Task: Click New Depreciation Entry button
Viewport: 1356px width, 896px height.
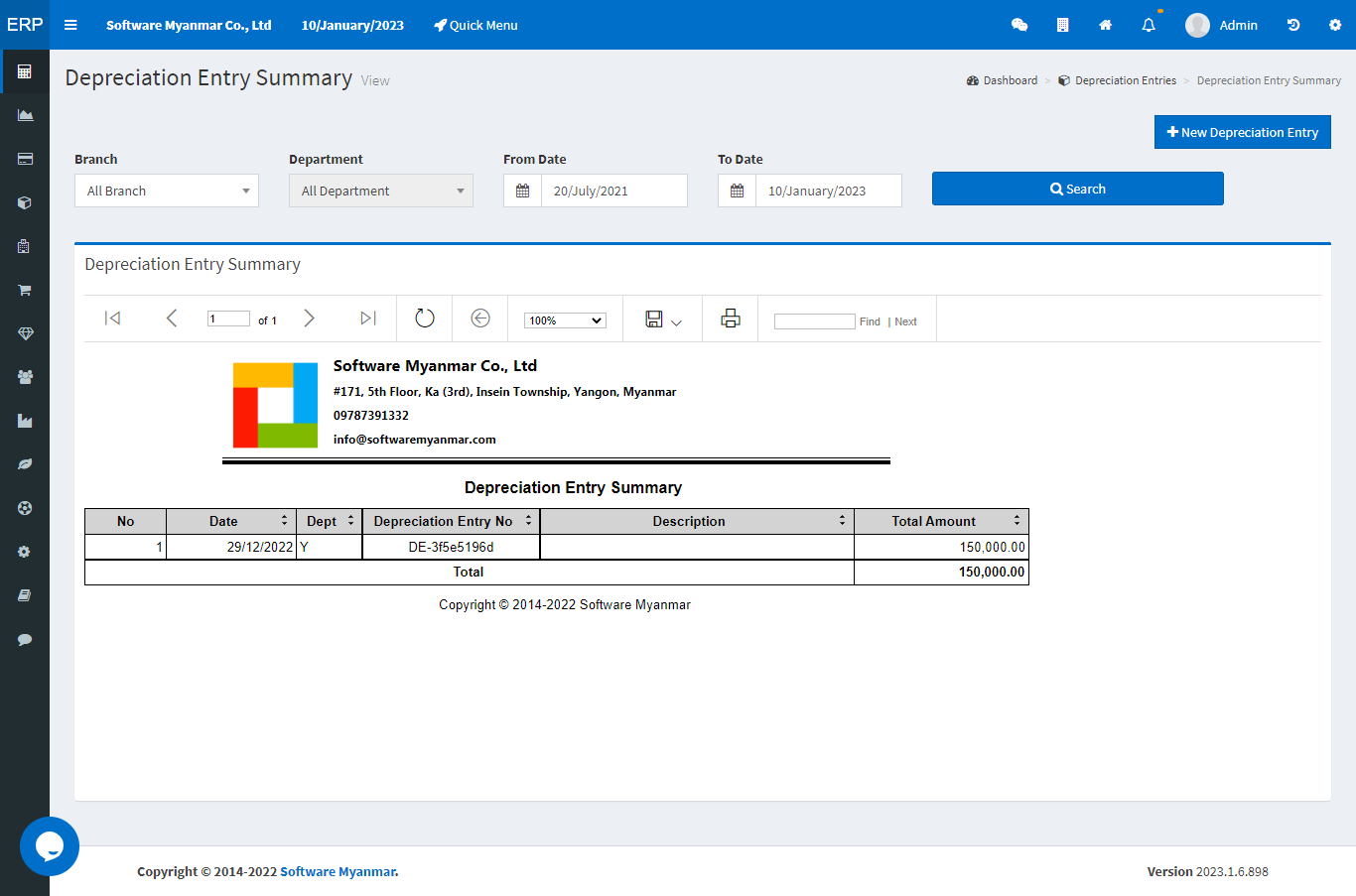Action: 1242,132
